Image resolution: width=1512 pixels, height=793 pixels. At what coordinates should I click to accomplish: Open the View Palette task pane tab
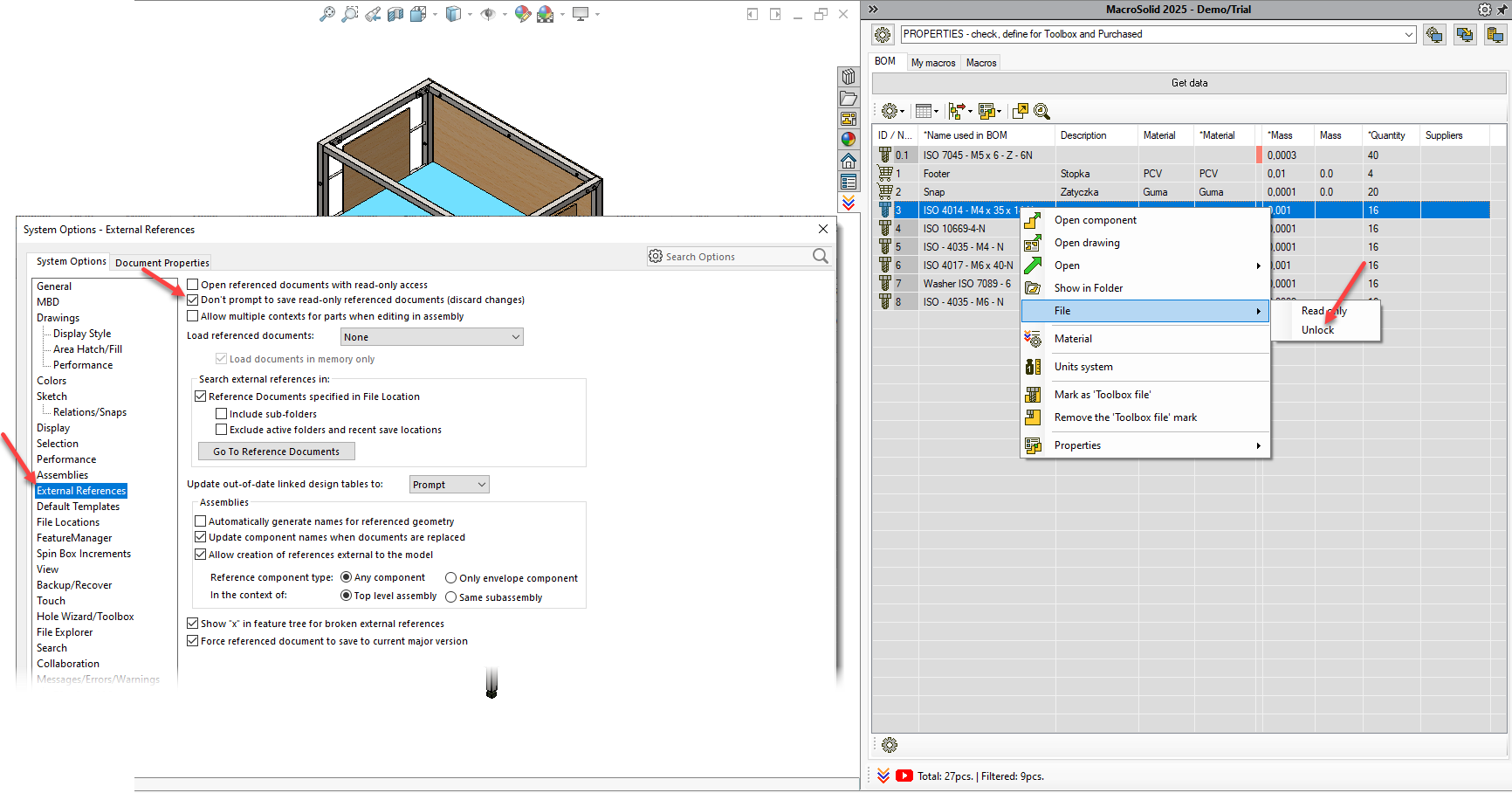(x=849, y=119)
